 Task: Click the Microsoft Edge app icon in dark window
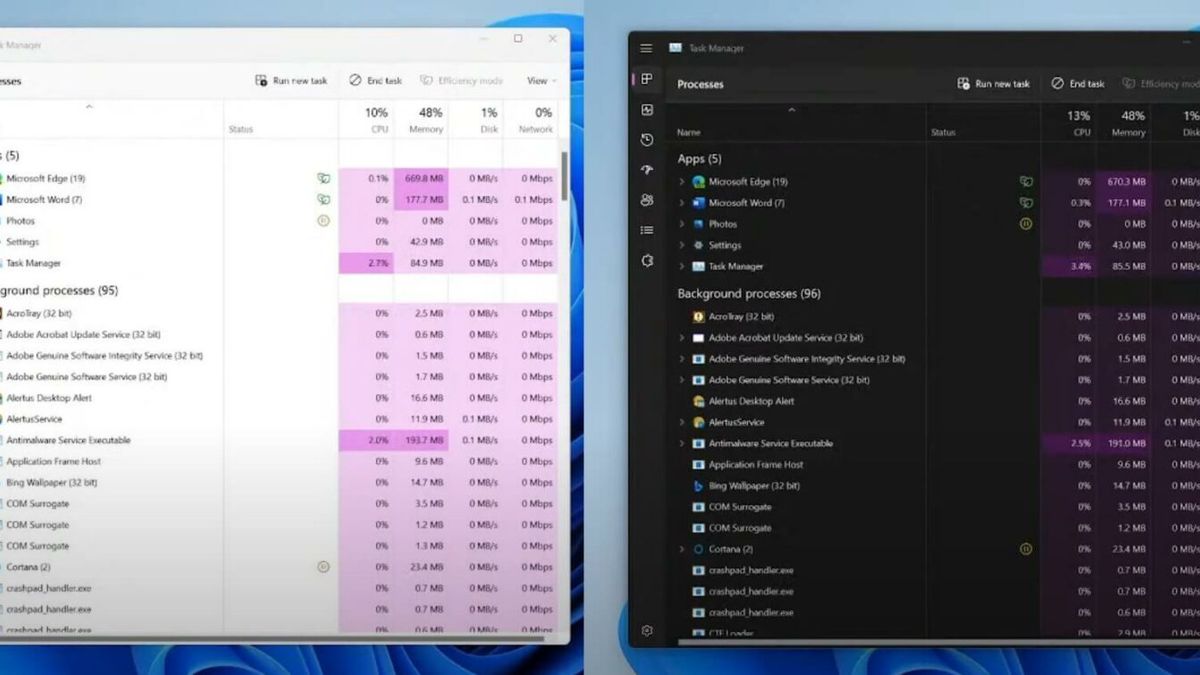point(698,182)
